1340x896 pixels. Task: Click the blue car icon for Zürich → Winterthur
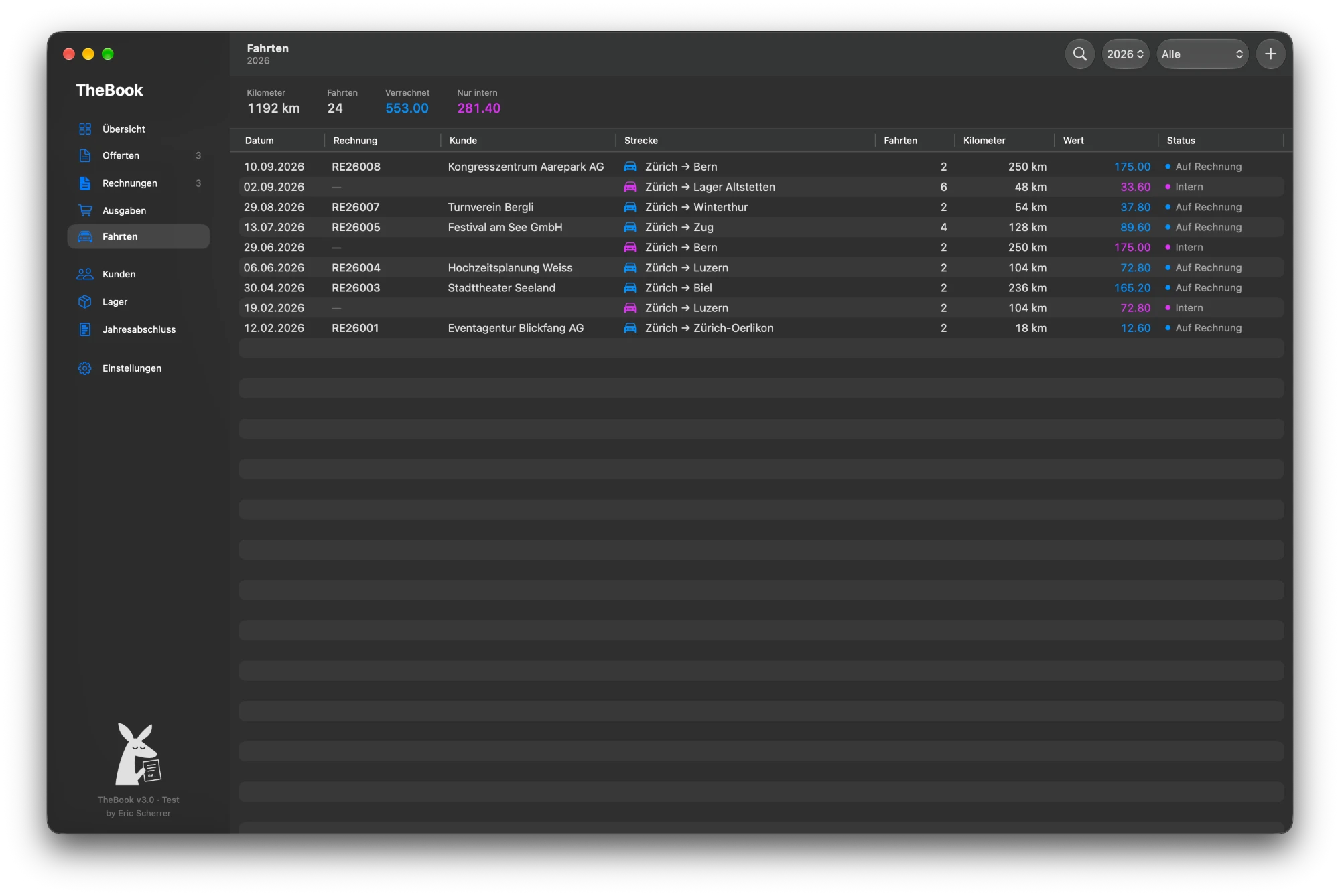pos(630,207)
